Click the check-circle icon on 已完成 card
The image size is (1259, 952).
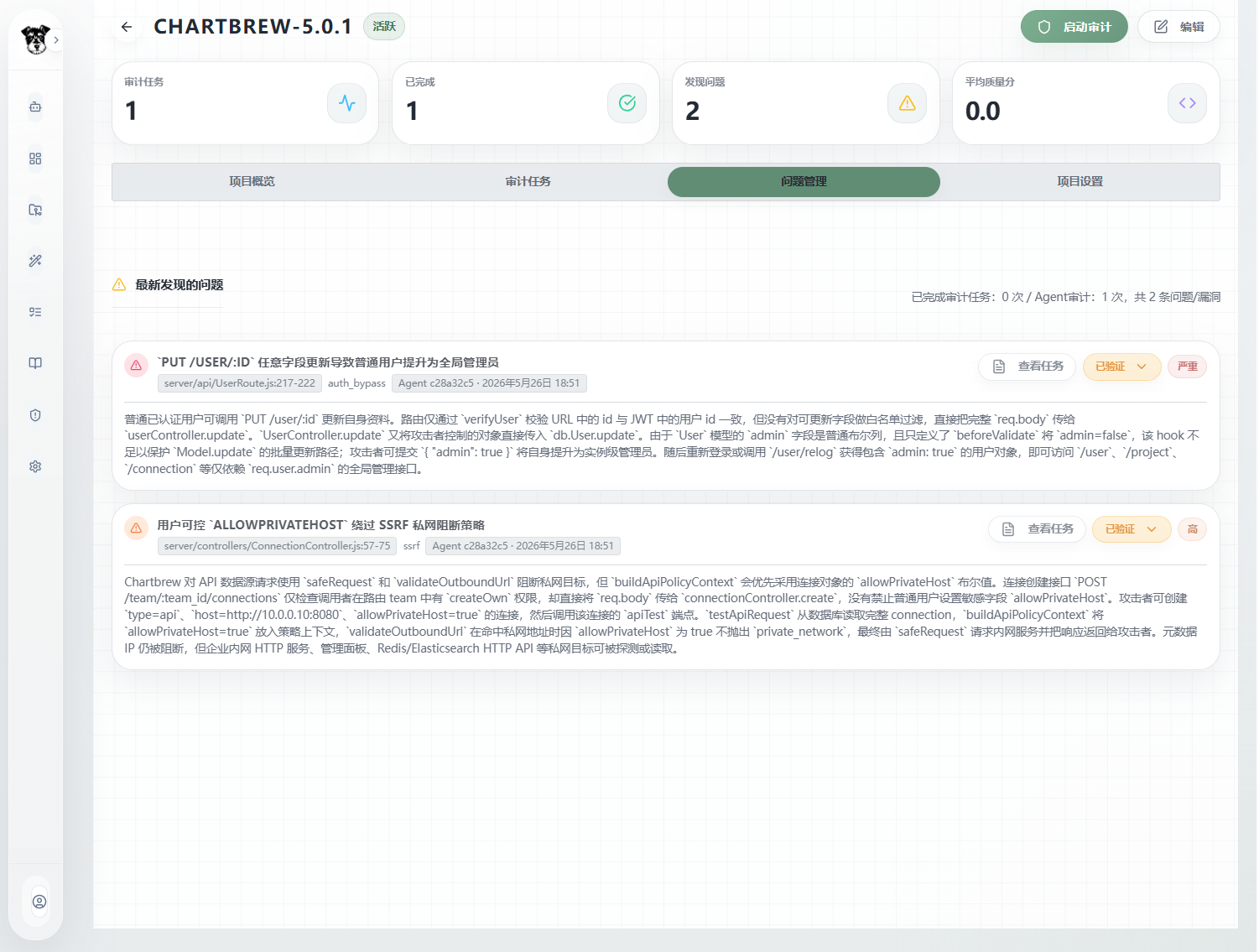[627, 103]
